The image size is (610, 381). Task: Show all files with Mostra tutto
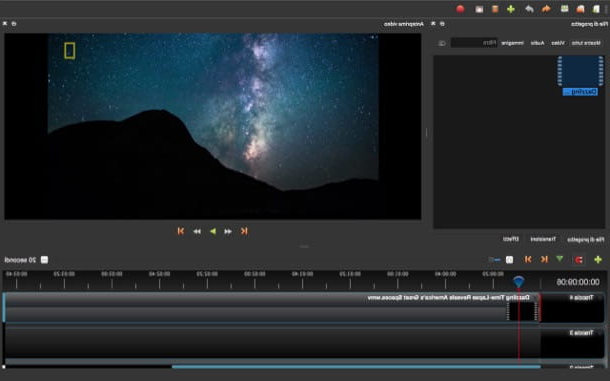tap(586, 43)
